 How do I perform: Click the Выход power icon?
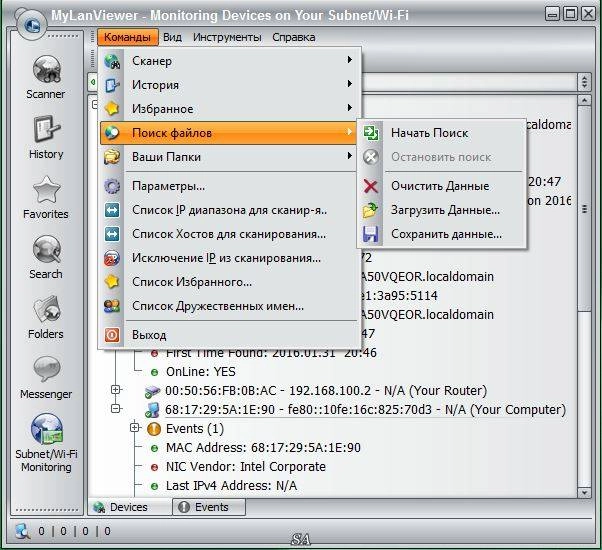point(112,335)
